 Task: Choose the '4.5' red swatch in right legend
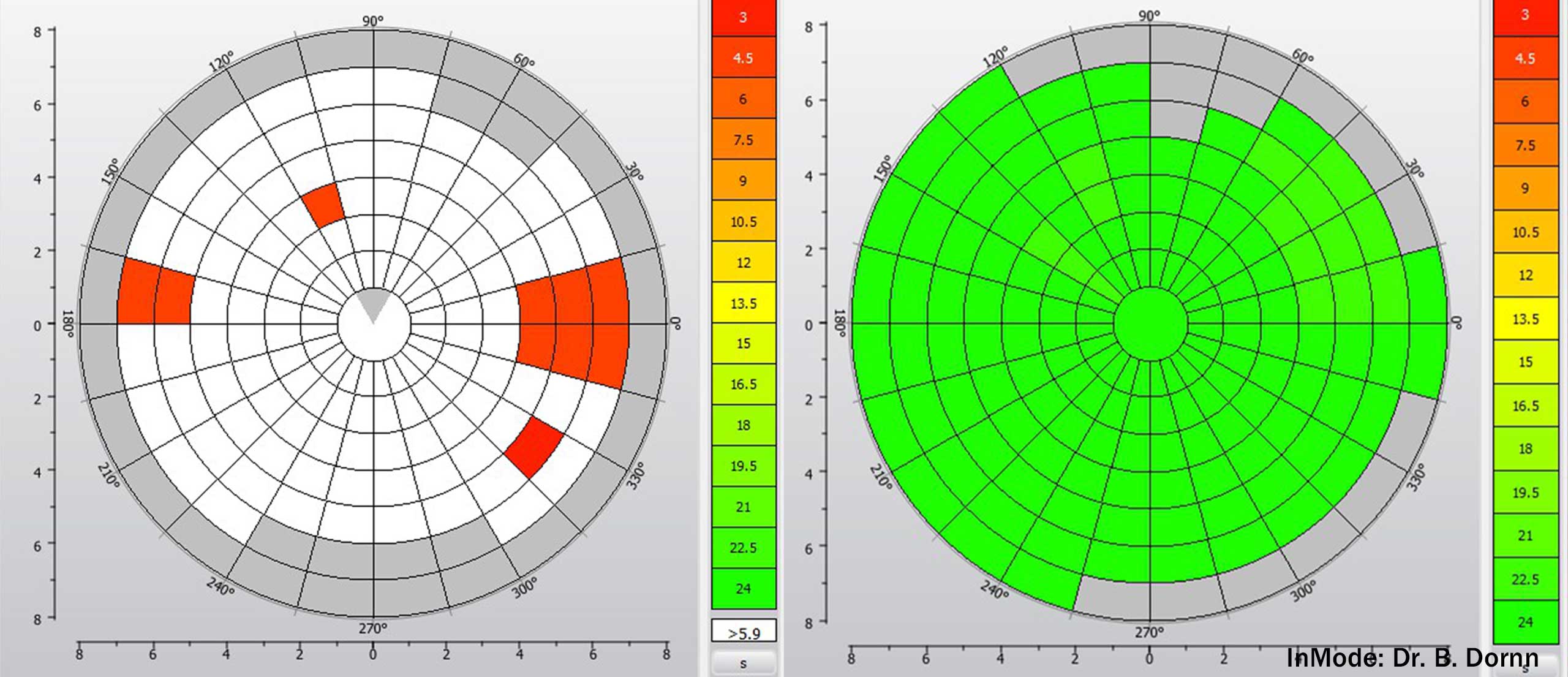click(1525, 59)
